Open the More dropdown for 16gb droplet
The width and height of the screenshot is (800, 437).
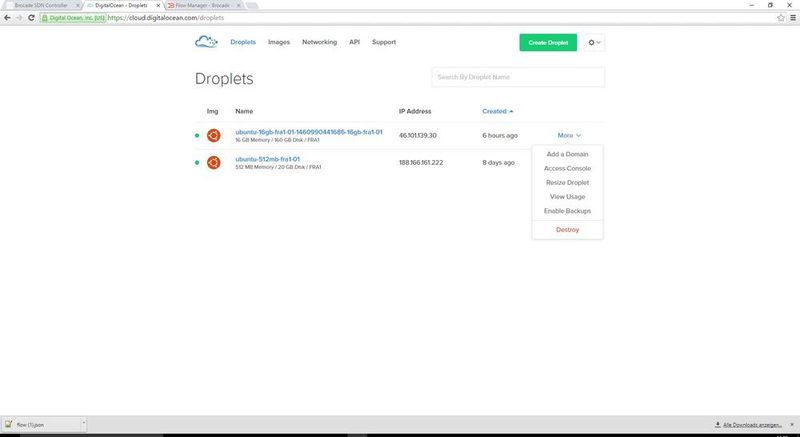(x=569, y=136)
